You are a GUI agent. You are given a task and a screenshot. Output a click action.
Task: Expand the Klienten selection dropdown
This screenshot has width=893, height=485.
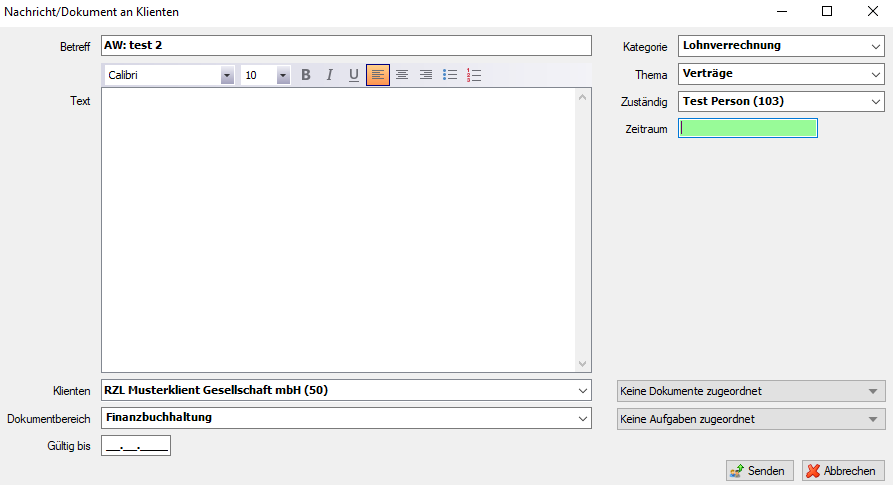(x=583, y=390)
